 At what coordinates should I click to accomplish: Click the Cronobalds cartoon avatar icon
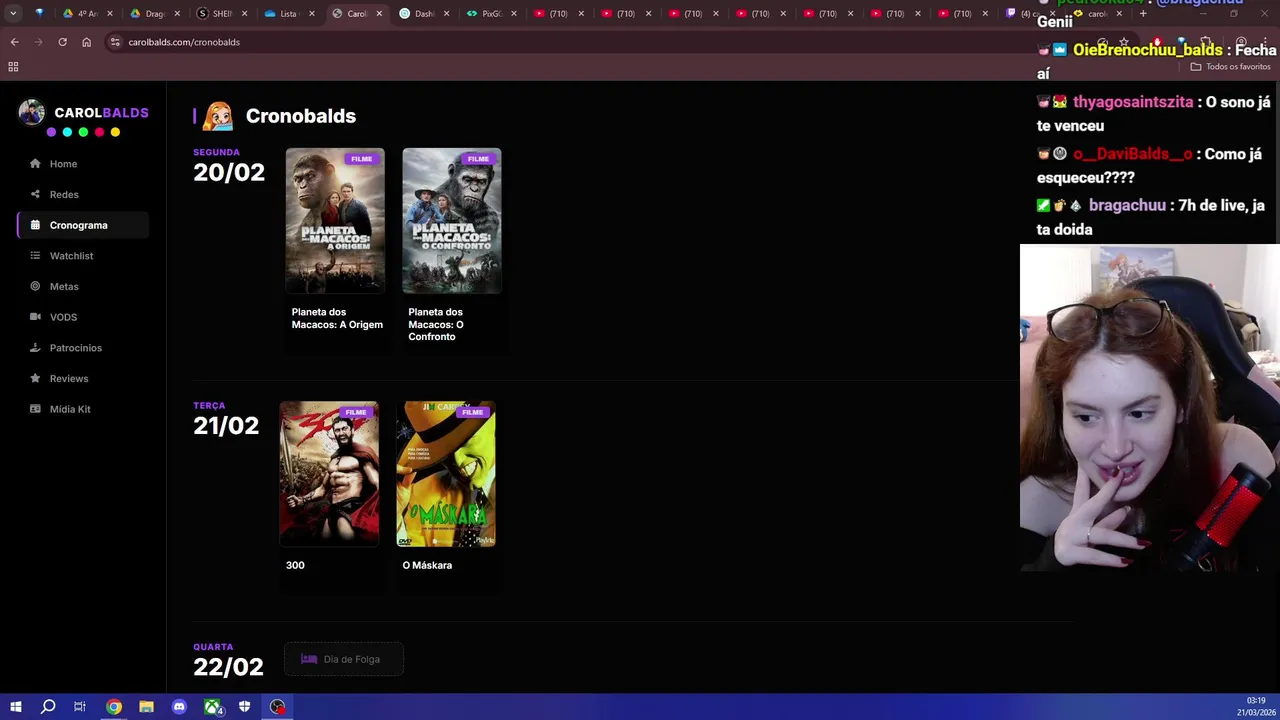(x=217, y=116)
